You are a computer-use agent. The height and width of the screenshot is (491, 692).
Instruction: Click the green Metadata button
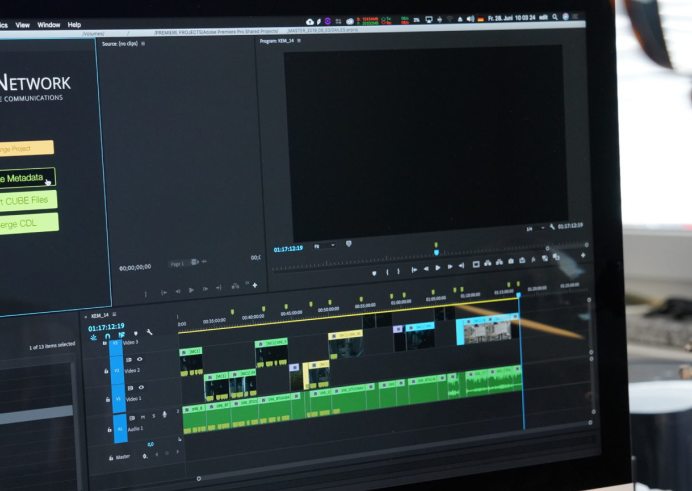(x=26, y=178)
